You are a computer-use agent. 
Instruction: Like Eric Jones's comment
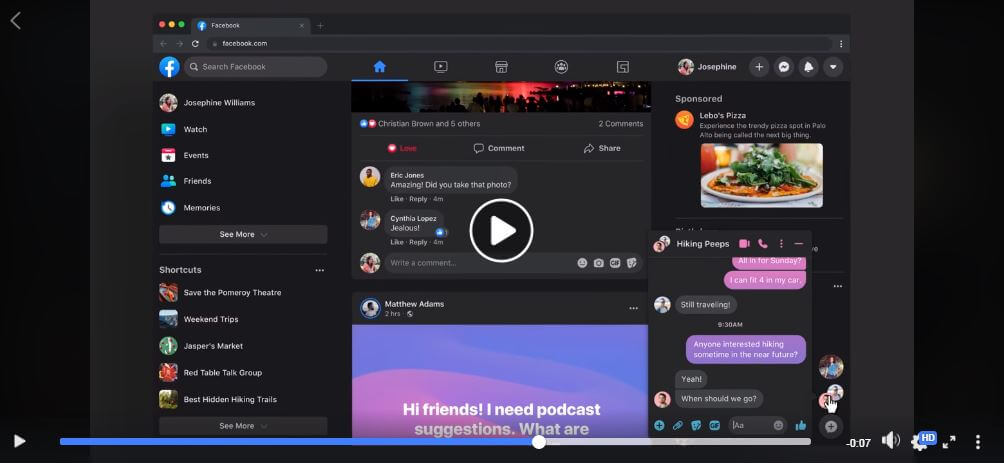pos(397,199)
